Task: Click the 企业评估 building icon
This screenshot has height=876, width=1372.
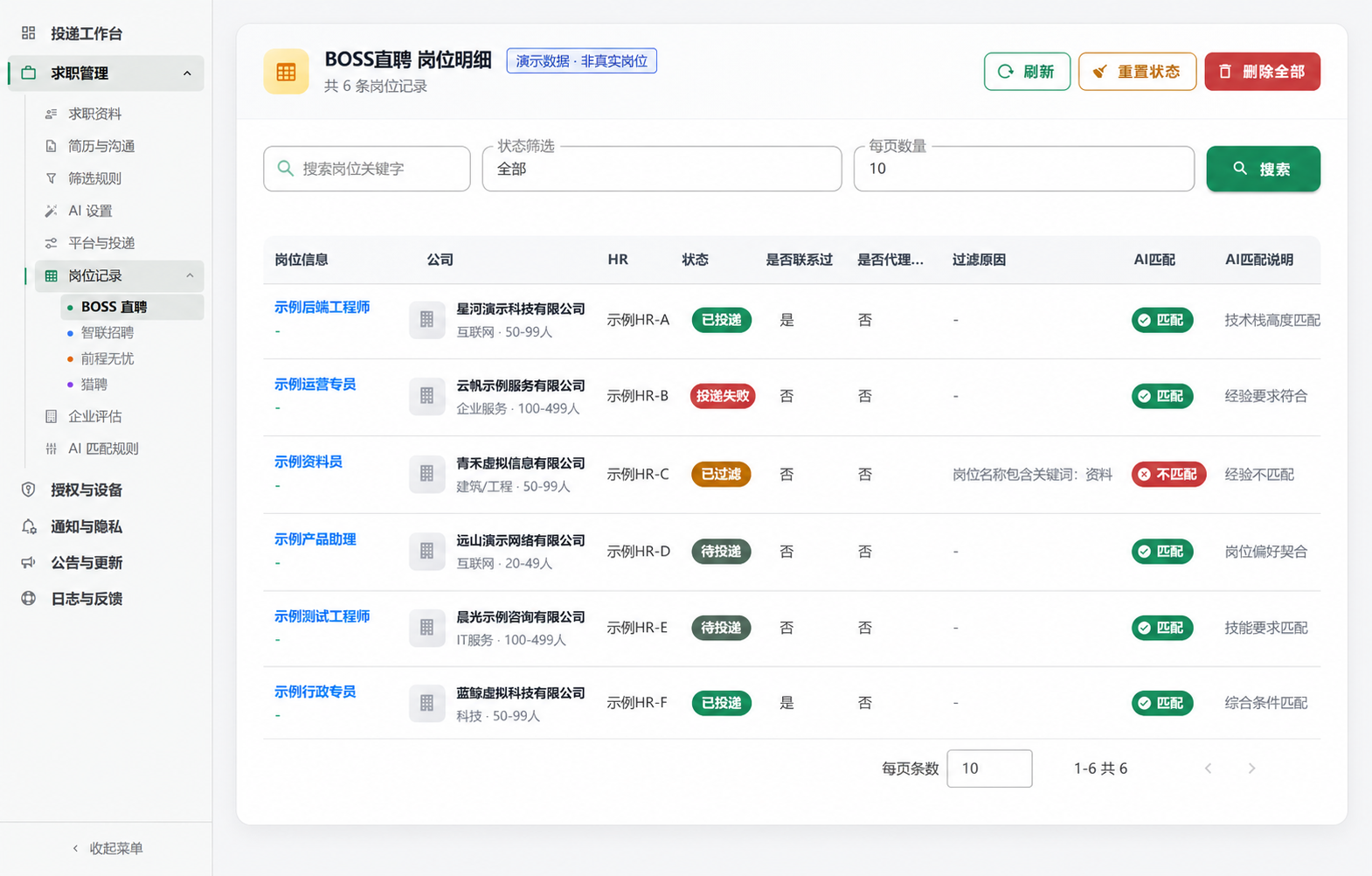Action: pos(51,416)
